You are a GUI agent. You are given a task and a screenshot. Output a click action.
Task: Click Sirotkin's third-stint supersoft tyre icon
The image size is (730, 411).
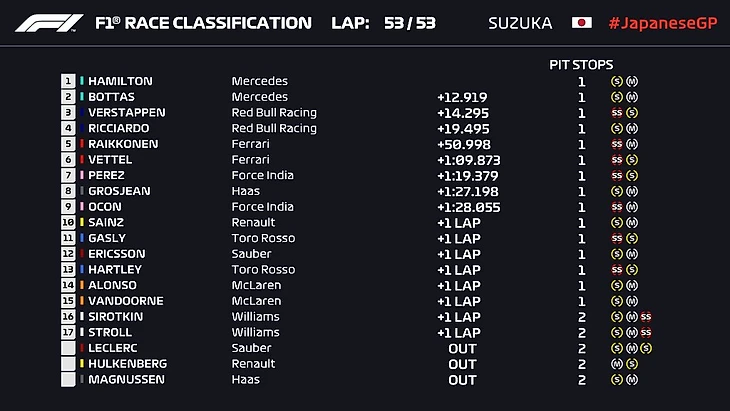(x=647, y=317)
